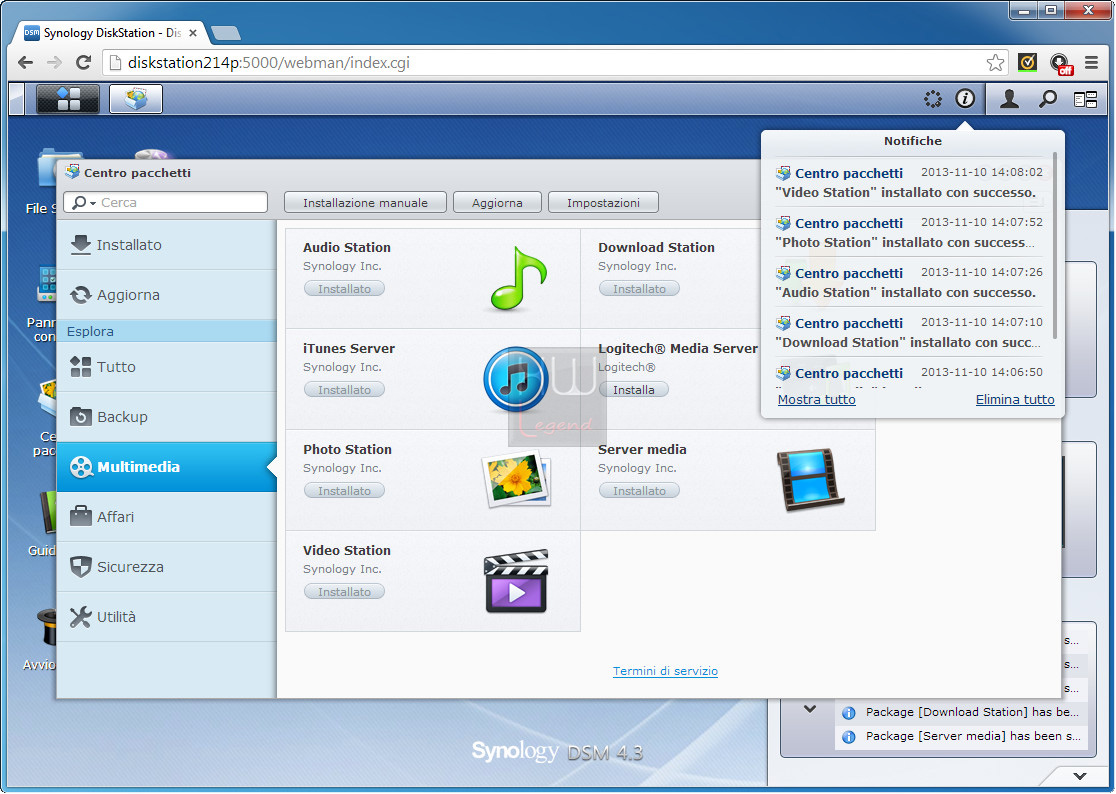
Task: Select the Affari category
Action: point(167,517)
